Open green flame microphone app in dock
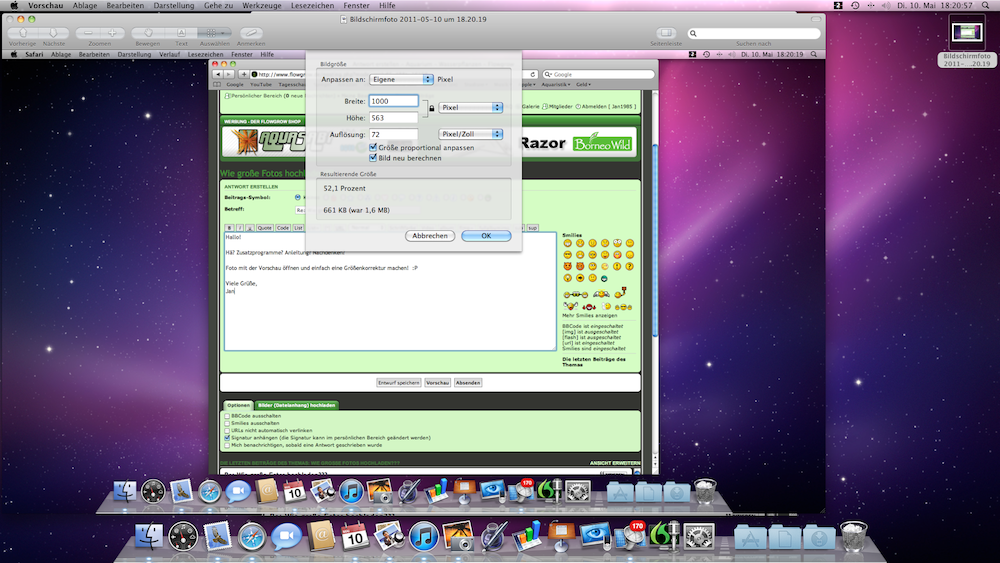Image resolution: width=1000 pixels, height=563 pixels. 665,536
